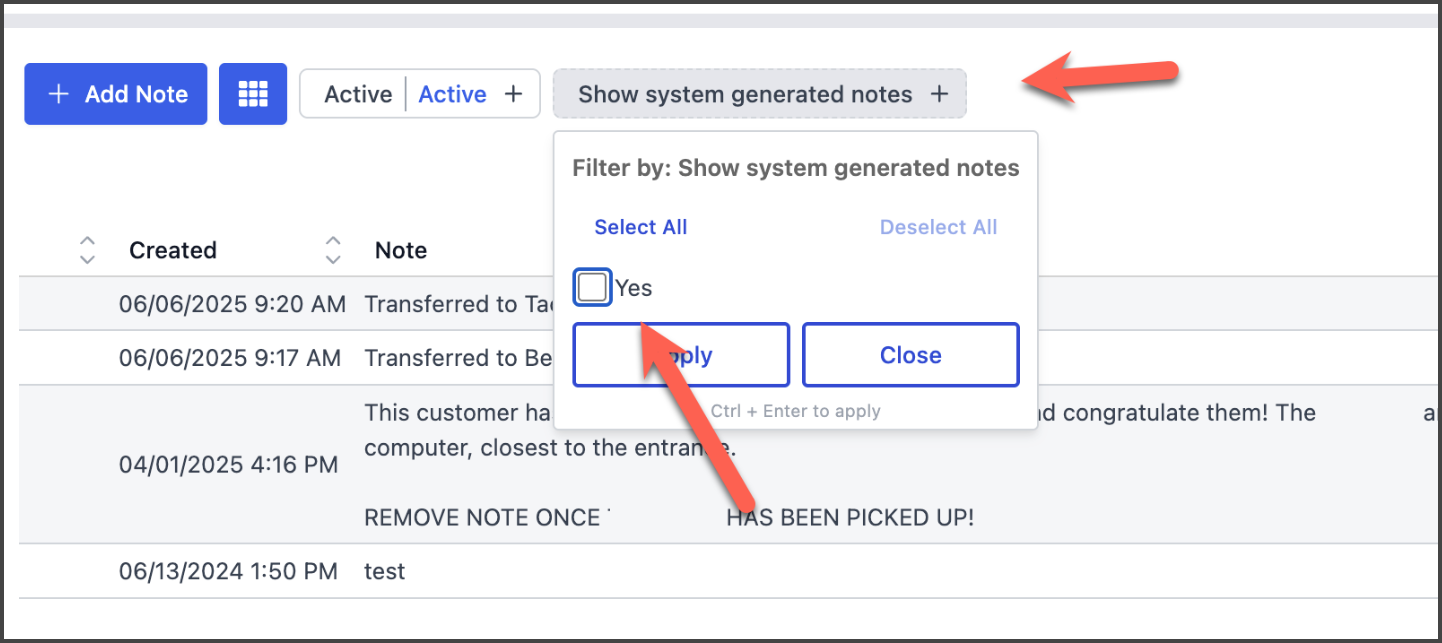Click the Deselect All link
Viewport: 1442px width, 643px height.
938,227
